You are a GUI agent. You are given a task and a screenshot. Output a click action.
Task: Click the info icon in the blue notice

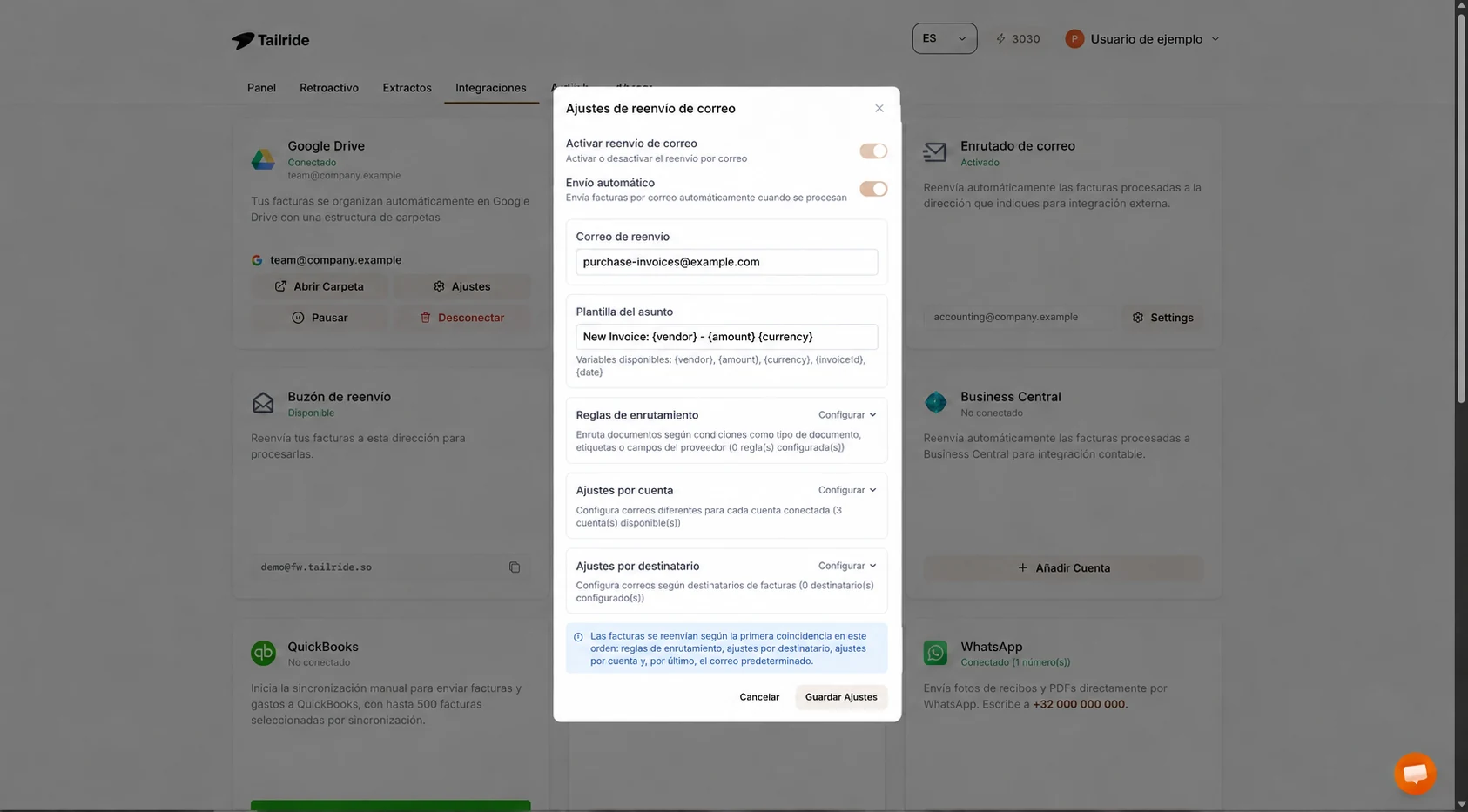point(578,637)
